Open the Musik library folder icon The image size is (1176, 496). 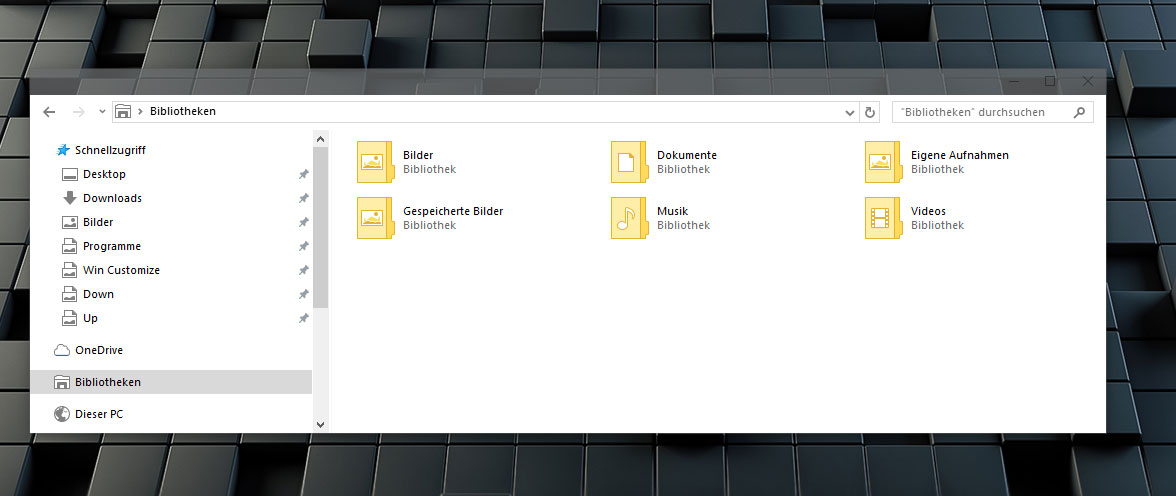629,218
